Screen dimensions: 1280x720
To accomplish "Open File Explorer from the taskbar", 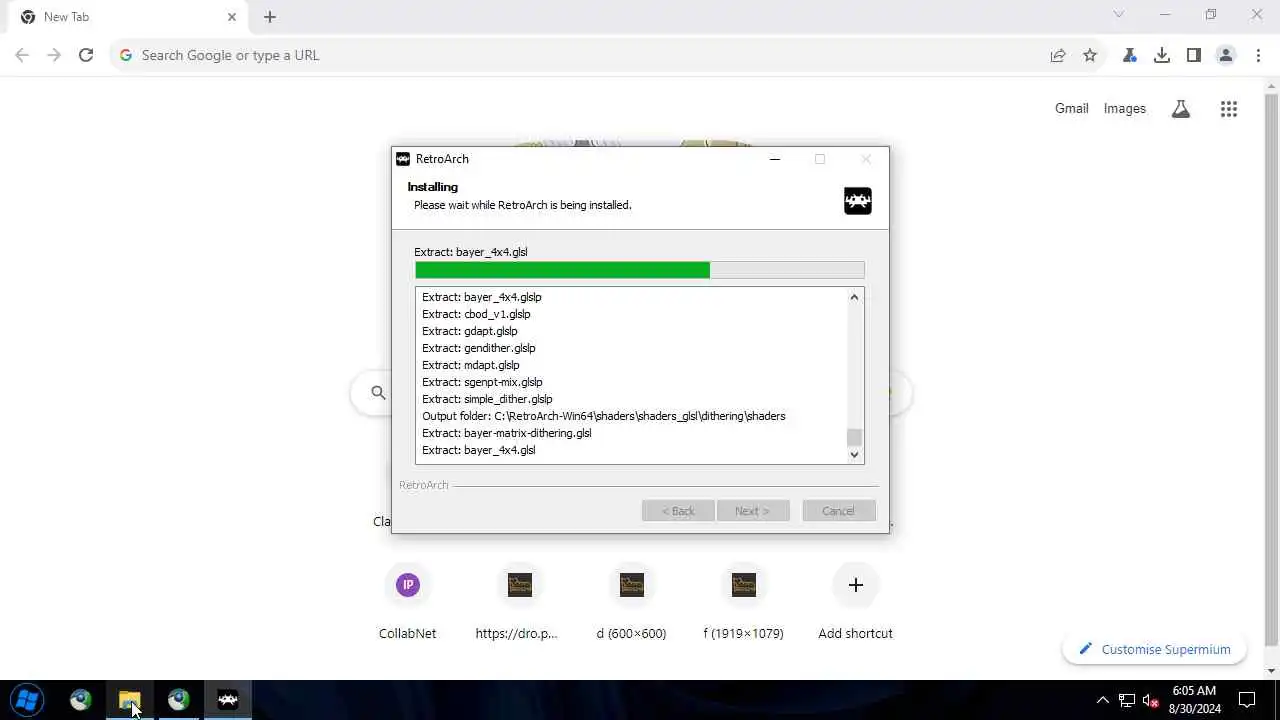I will coord(130,700).
